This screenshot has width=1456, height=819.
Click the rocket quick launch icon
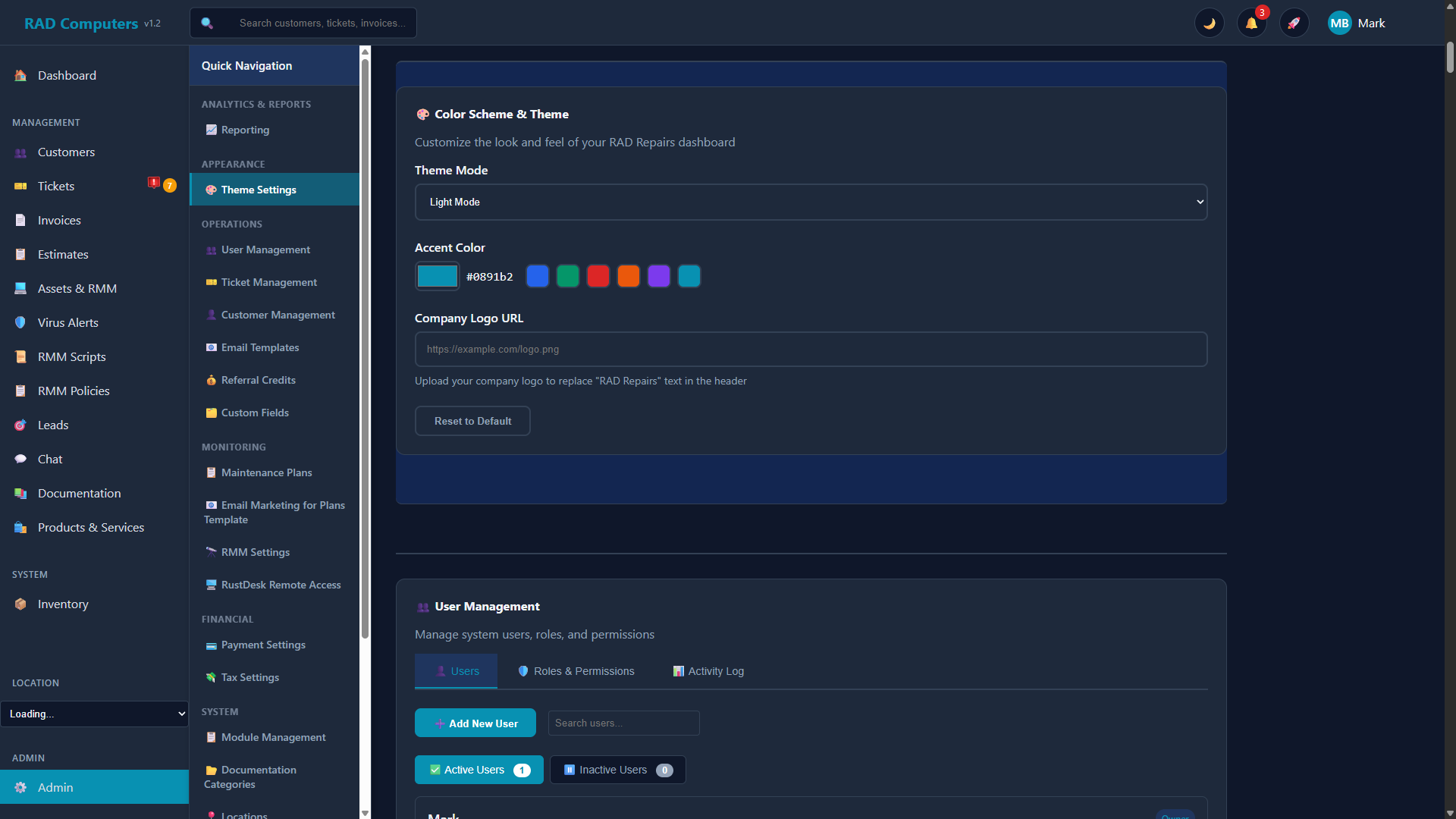point(1294,23)
